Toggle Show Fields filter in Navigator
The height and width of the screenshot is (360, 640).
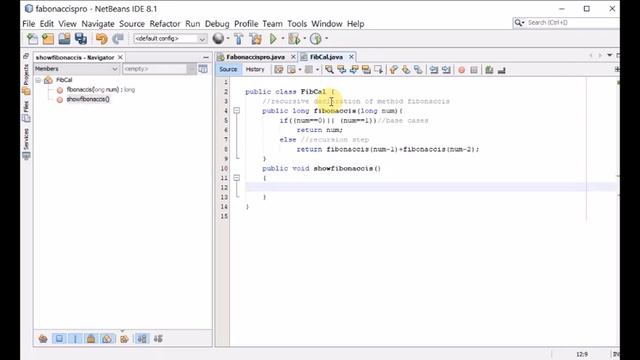pos(59,339)
